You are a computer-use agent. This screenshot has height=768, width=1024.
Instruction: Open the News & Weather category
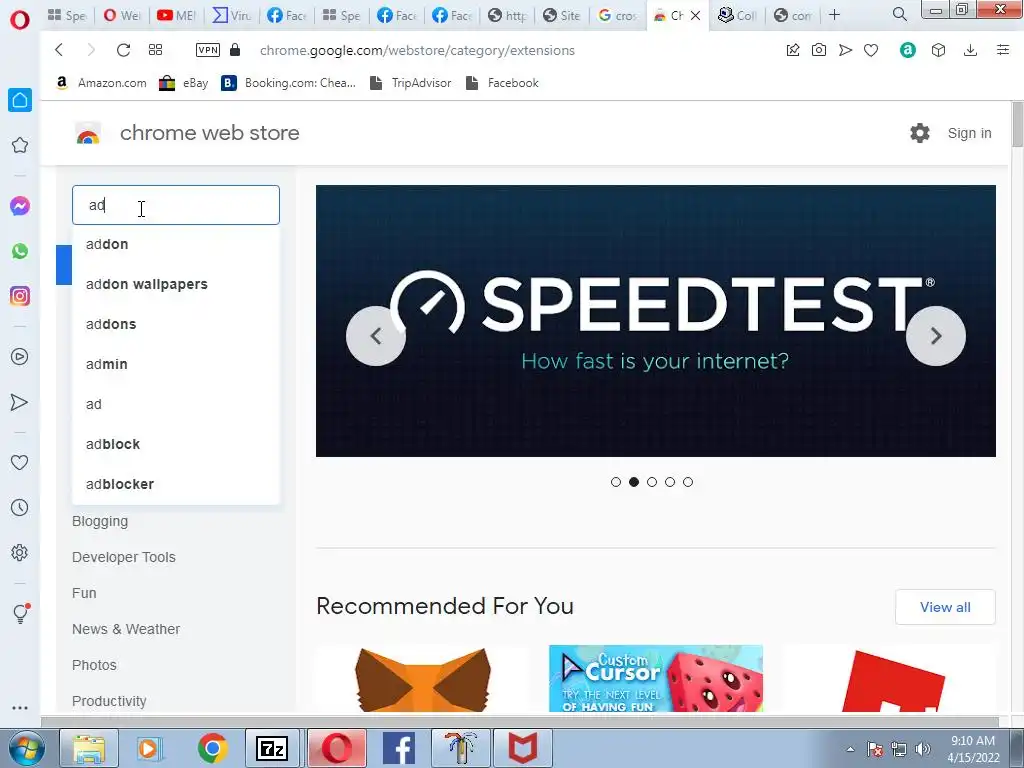click(126, 629)
